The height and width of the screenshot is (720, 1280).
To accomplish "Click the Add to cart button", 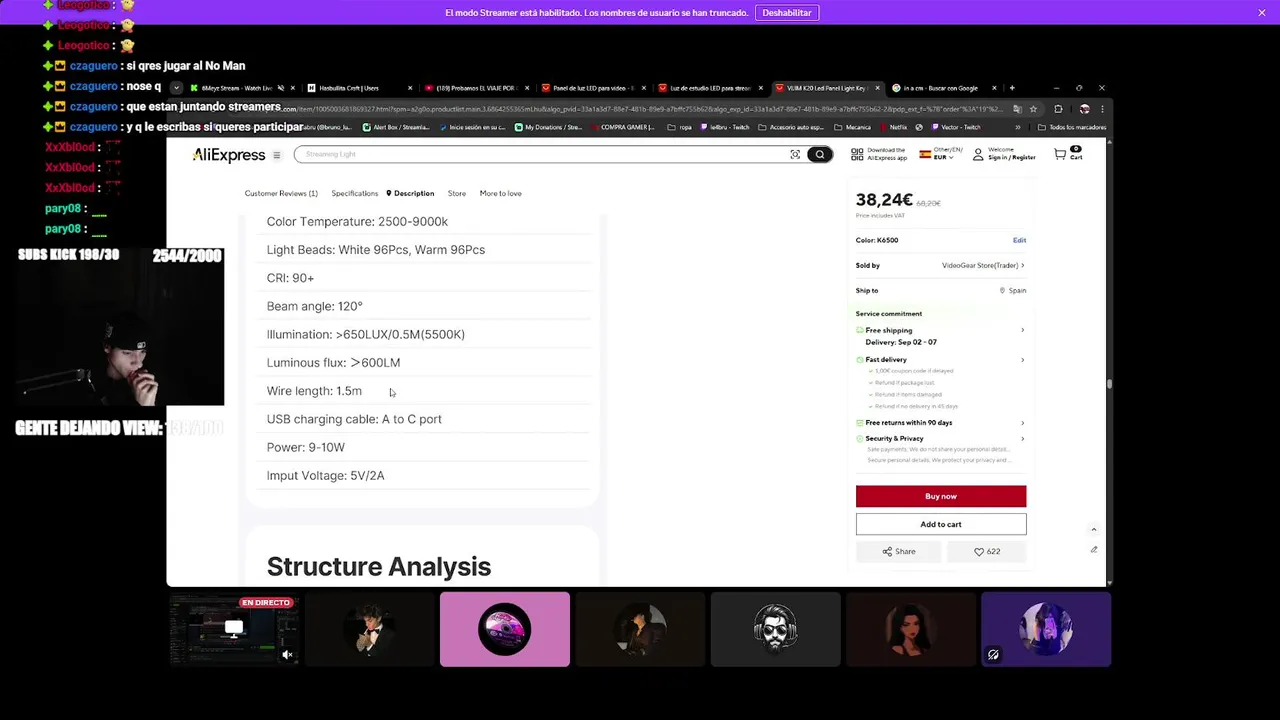I will pyautogui.click(x=941, y=524).
